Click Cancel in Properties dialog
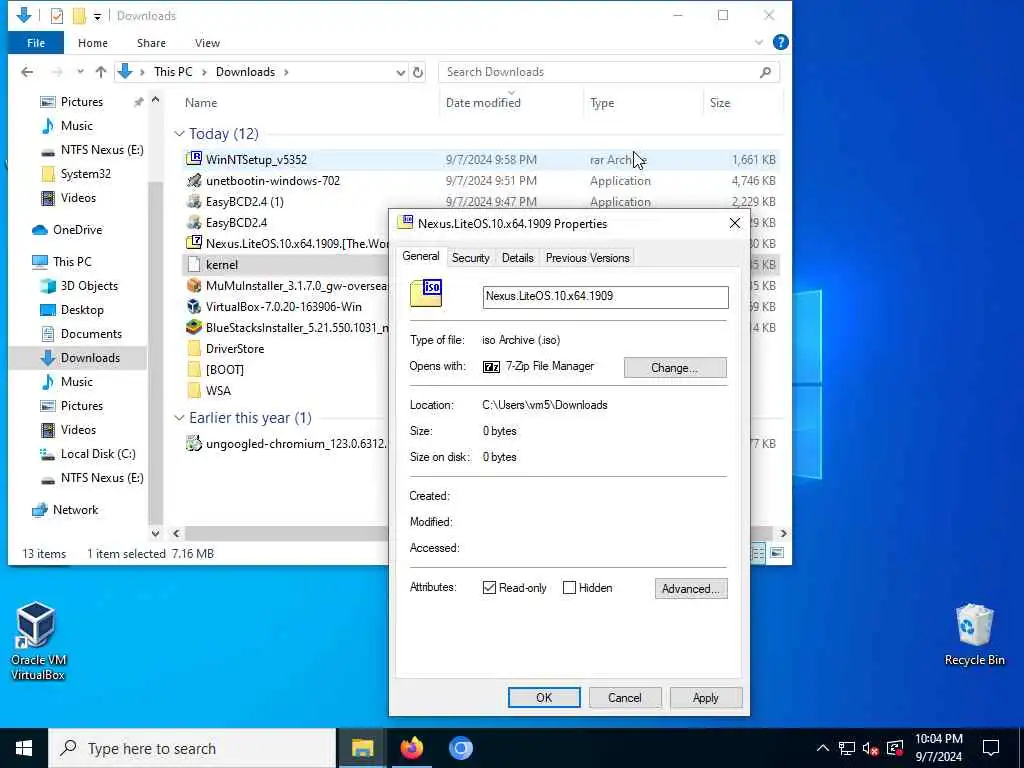Viewport: 1024px width, 768px height. 624,697
